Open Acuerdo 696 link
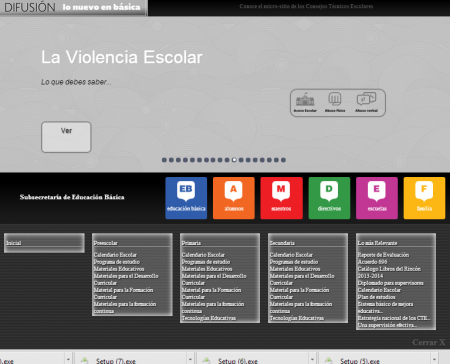 click(x=372, y=262)
